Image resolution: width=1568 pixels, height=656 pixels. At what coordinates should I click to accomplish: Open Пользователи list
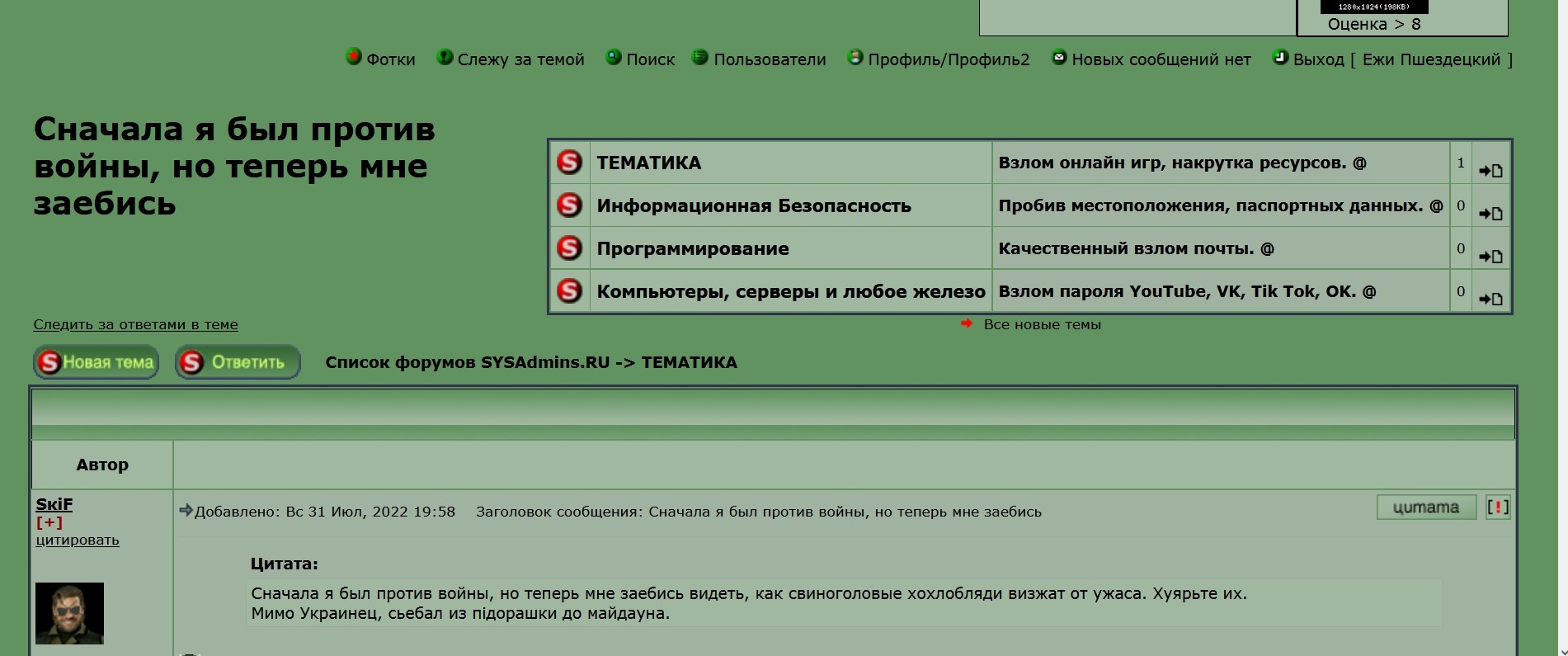pos(770,59)
